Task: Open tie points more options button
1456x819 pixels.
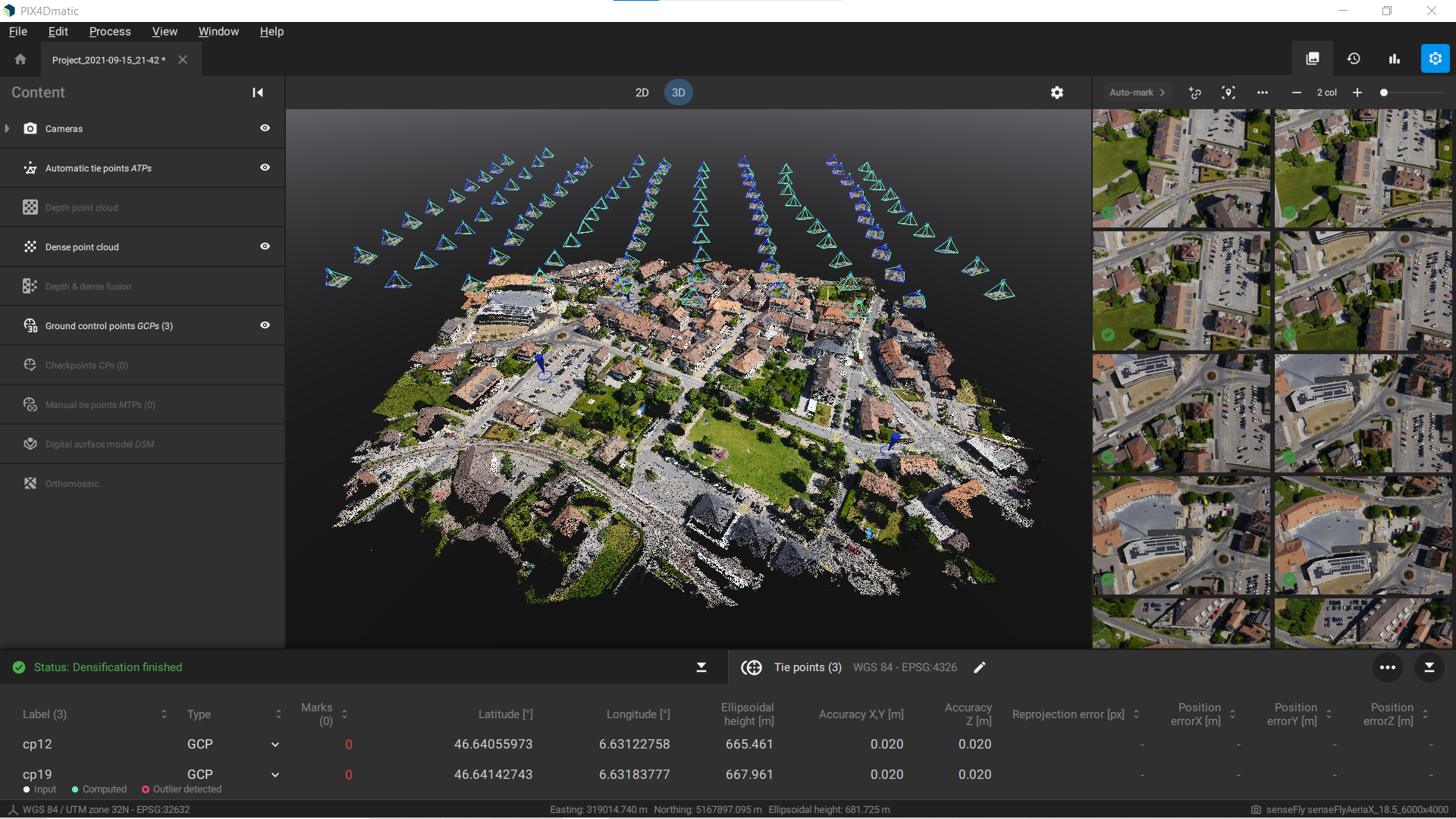Action: click(1388, 667)
